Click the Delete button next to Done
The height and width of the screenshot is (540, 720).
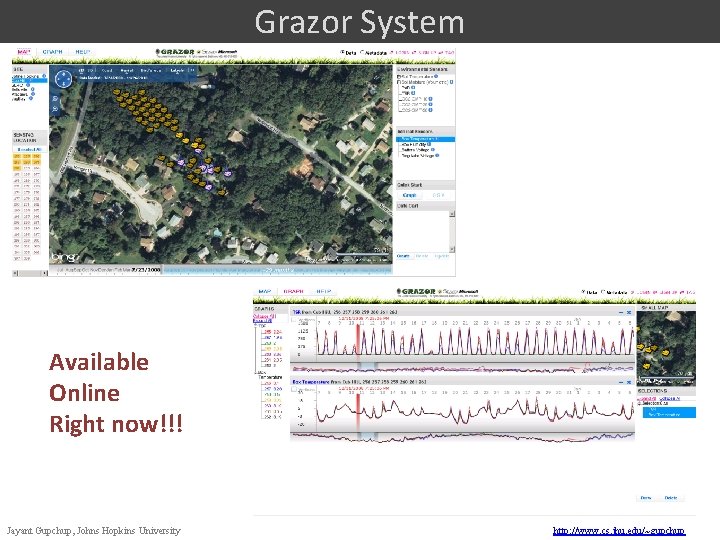click(671, 498)
